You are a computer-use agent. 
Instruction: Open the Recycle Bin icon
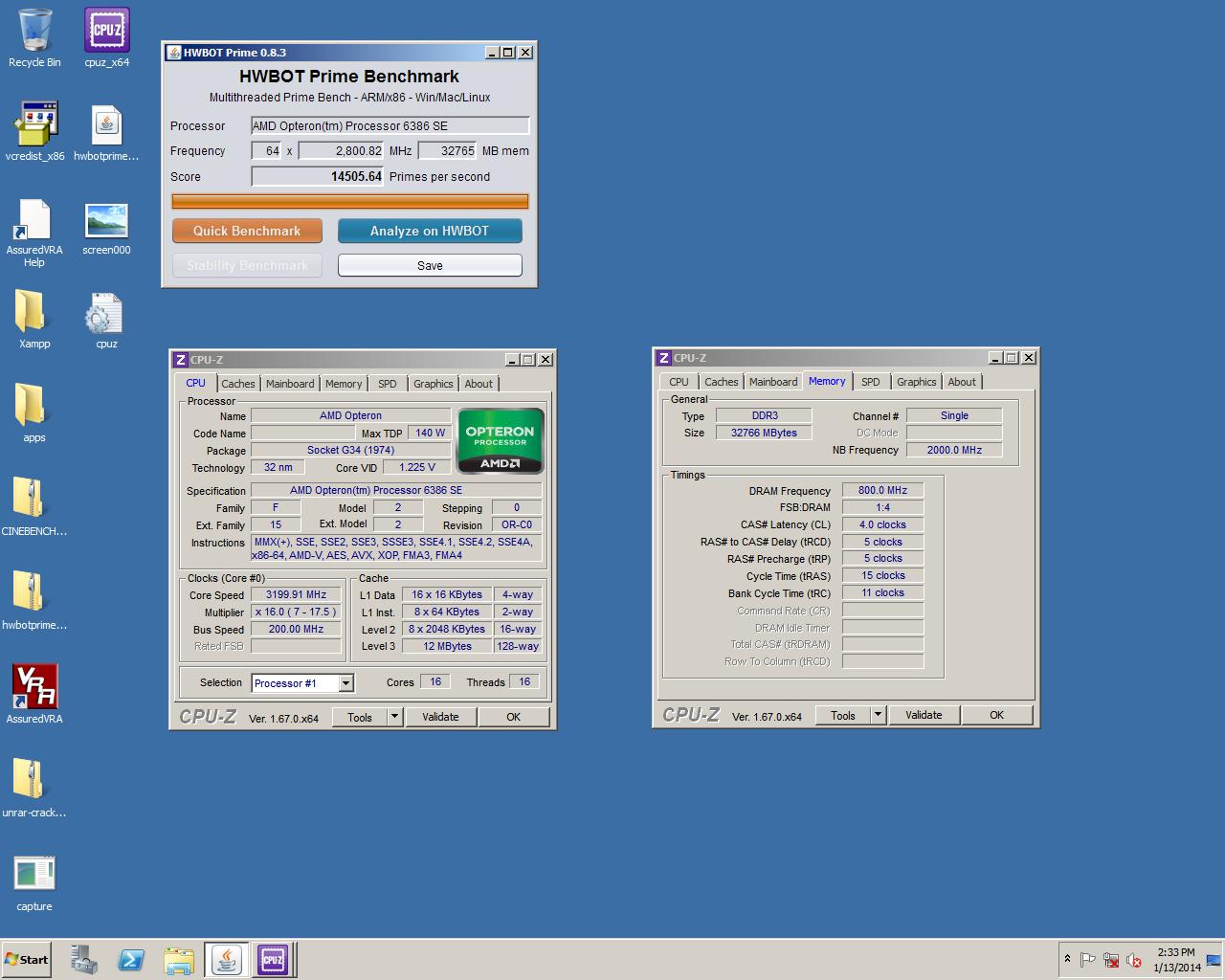tap(34, 32)
